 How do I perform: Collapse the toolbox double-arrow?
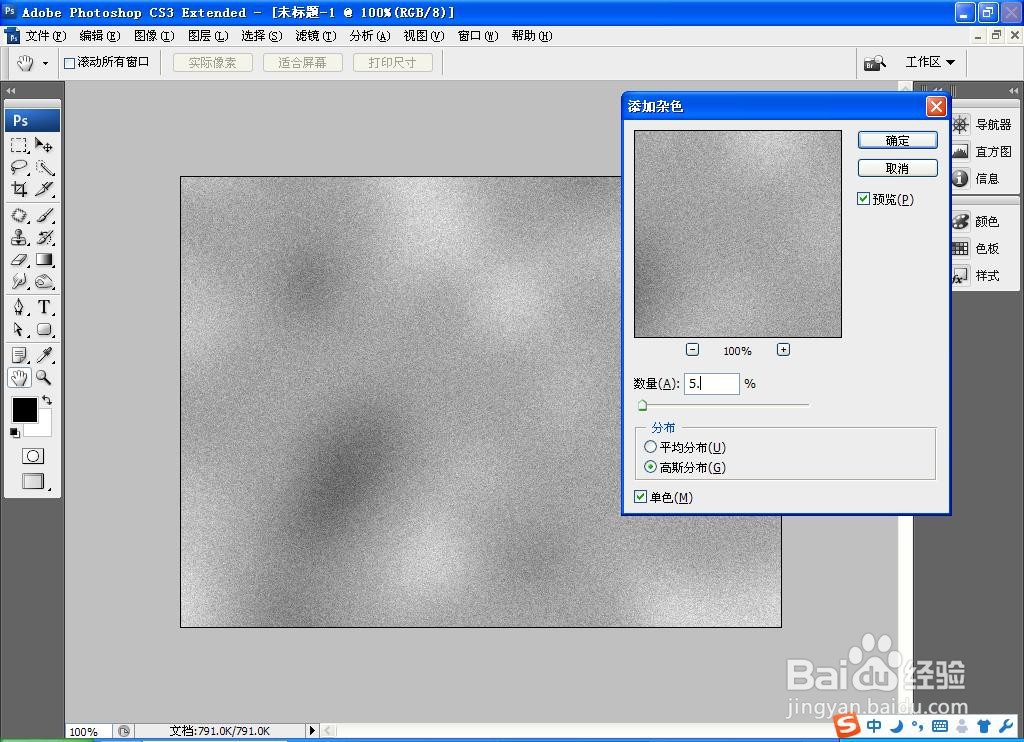[x=10, y=90]
